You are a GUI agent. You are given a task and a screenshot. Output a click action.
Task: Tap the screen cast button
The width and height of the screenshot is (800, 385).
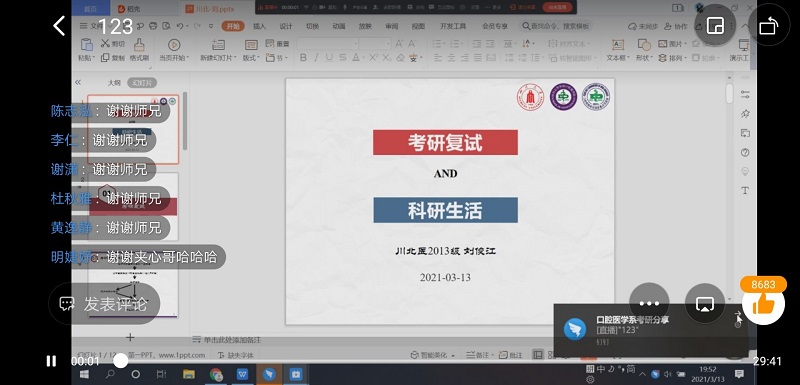pyautogui.click(x=705, y=303)
